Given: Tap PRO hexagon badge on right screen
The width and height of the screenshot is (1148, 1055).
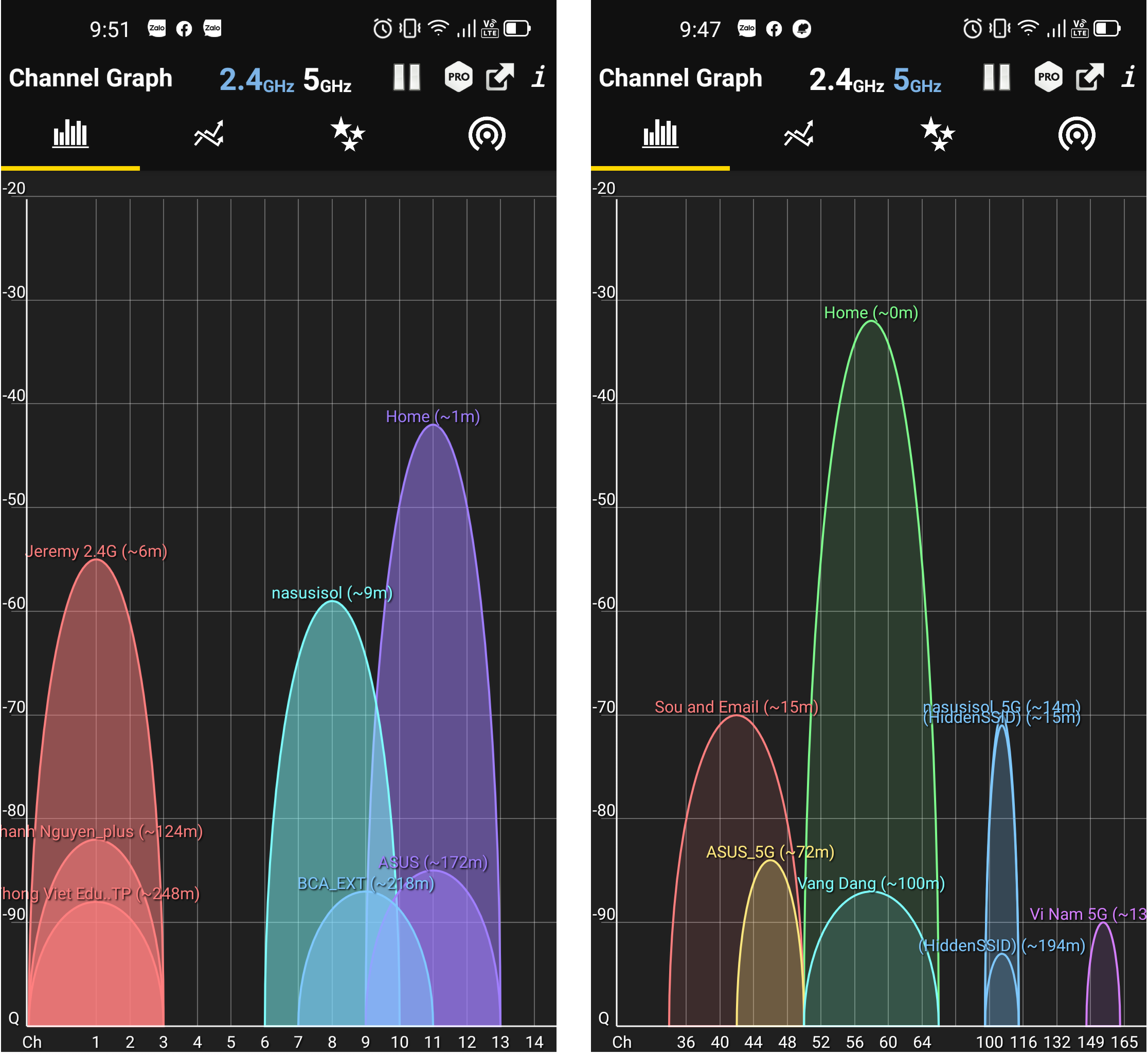Looking at the screenshot, I should click(1049, 77).
